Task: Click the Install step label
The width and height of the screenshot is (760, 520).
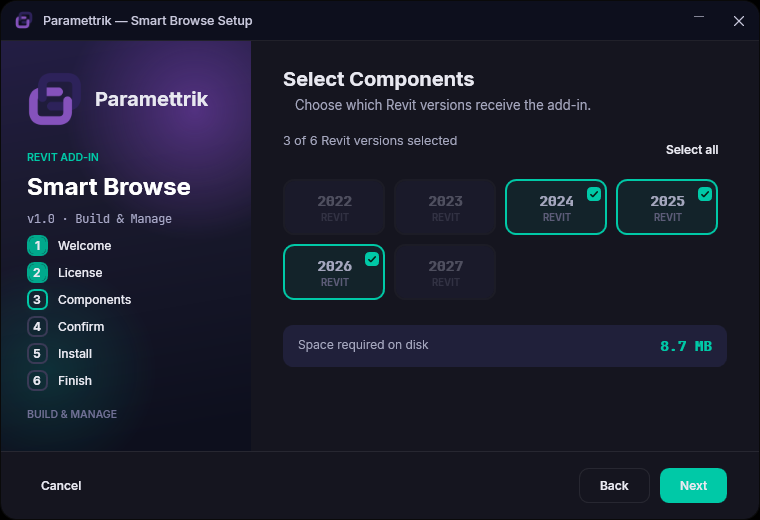Action: coord(75,354)
